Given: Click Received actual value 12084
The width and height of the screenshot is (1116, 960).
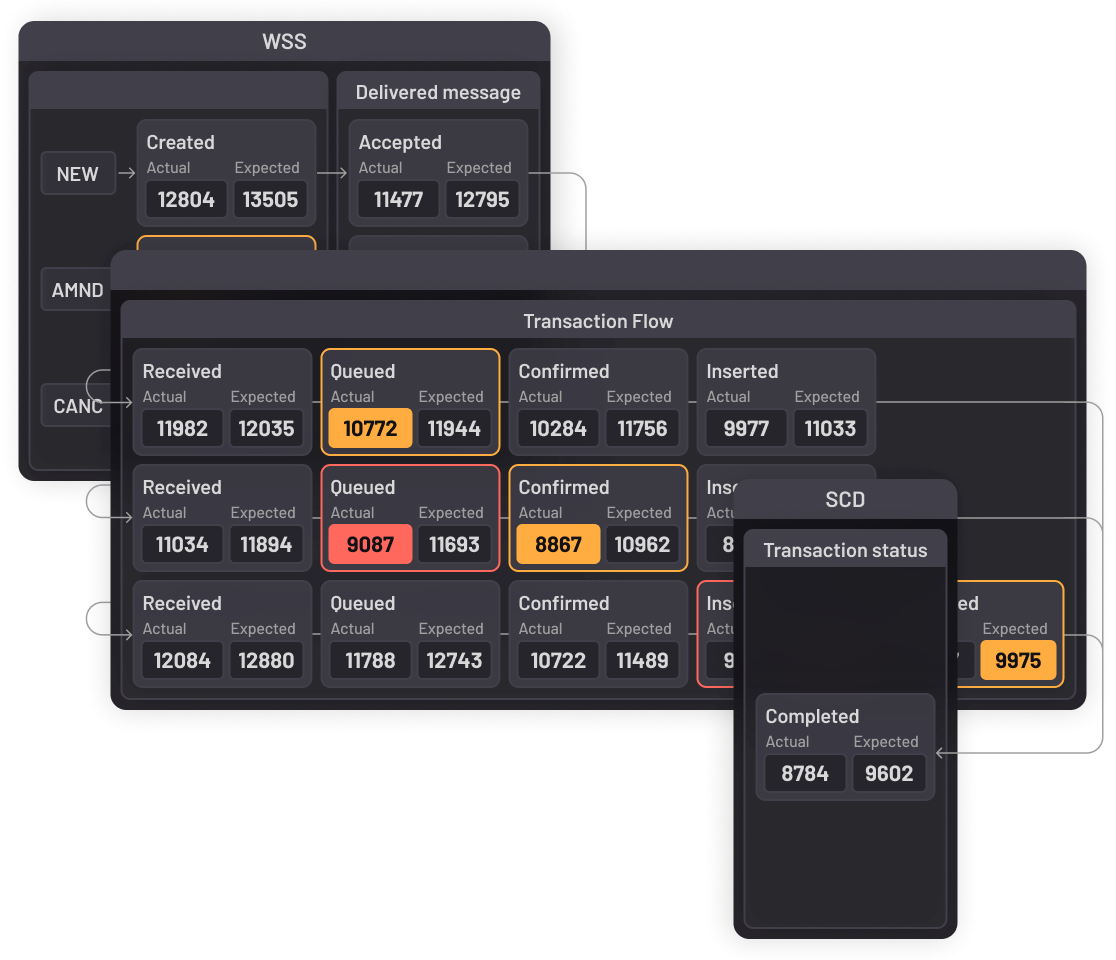Looking at the screenshot, I should tap(182, 661).
